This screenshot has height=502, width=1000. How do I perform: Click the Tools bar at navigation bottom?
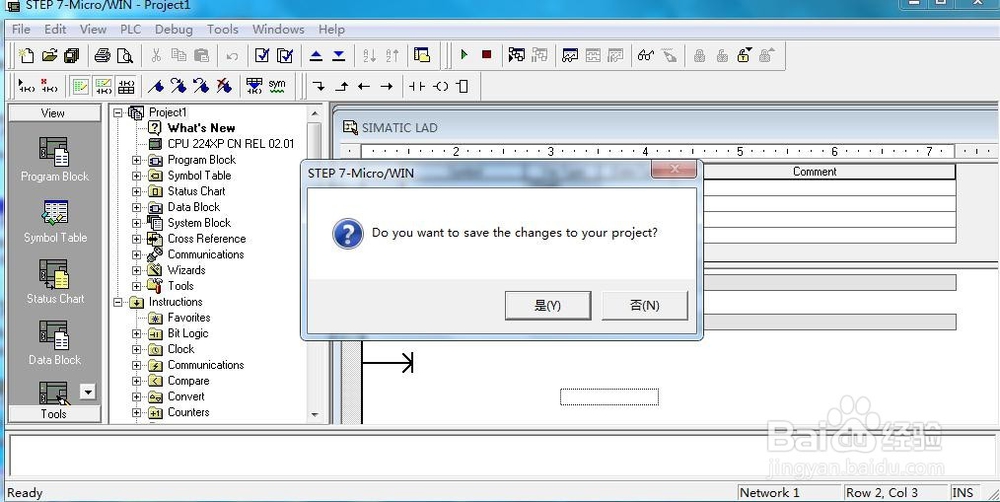pos(54,414)
